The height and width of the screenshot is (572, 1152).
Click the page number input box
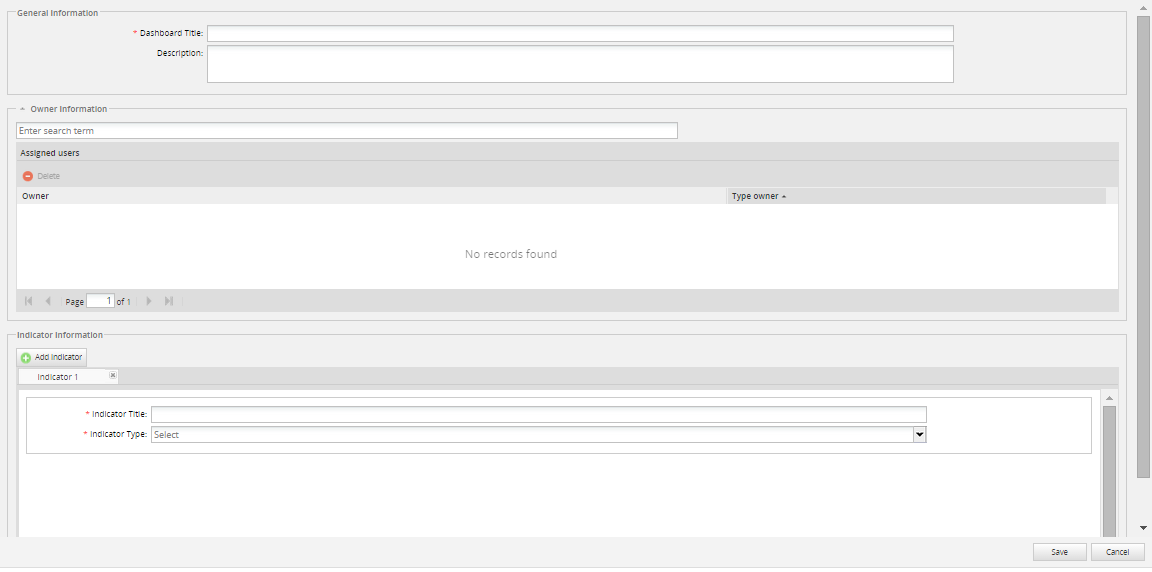coord(100,301)
